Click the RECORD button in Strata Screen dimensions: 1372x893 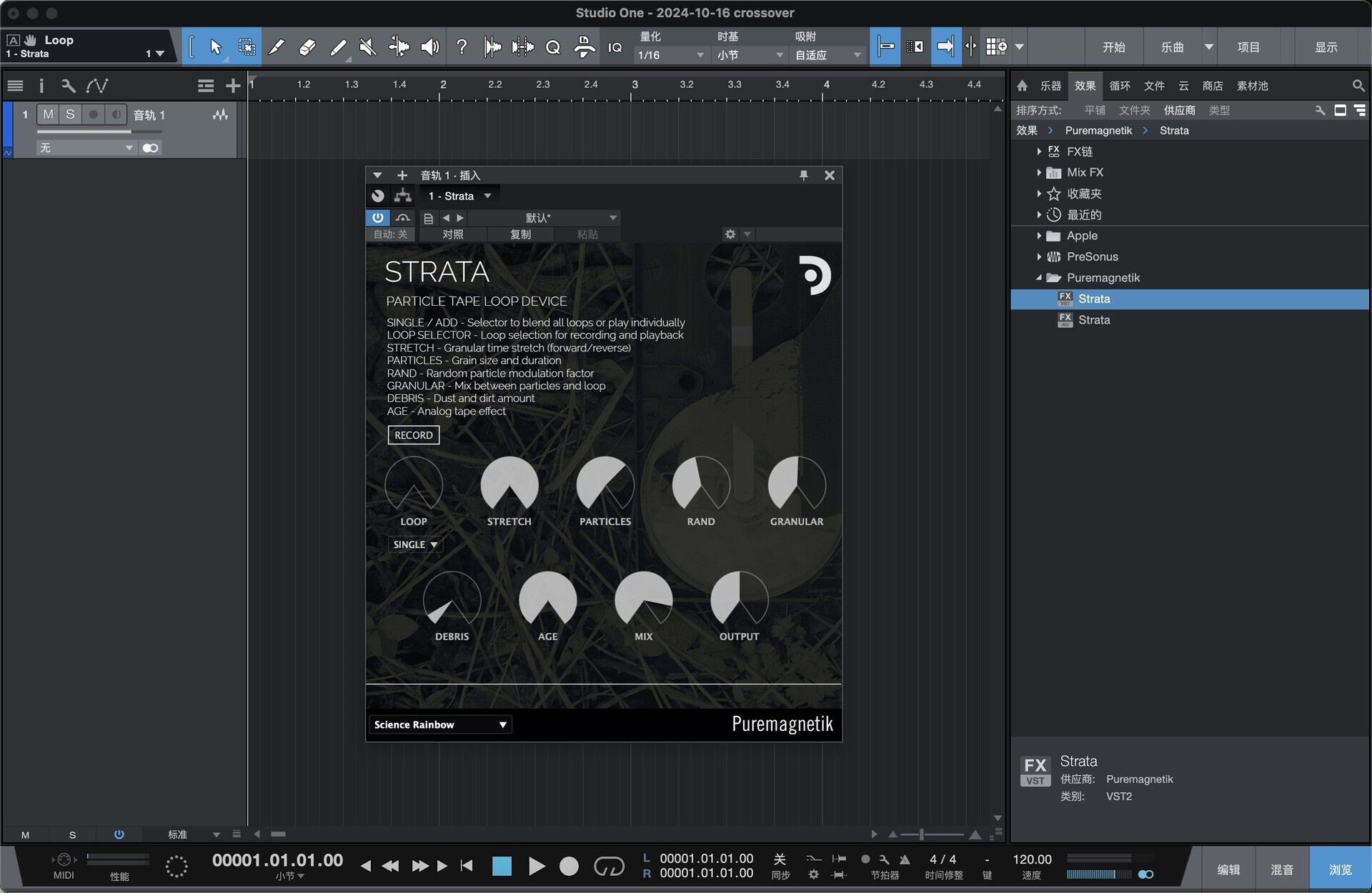pos(414,435)
